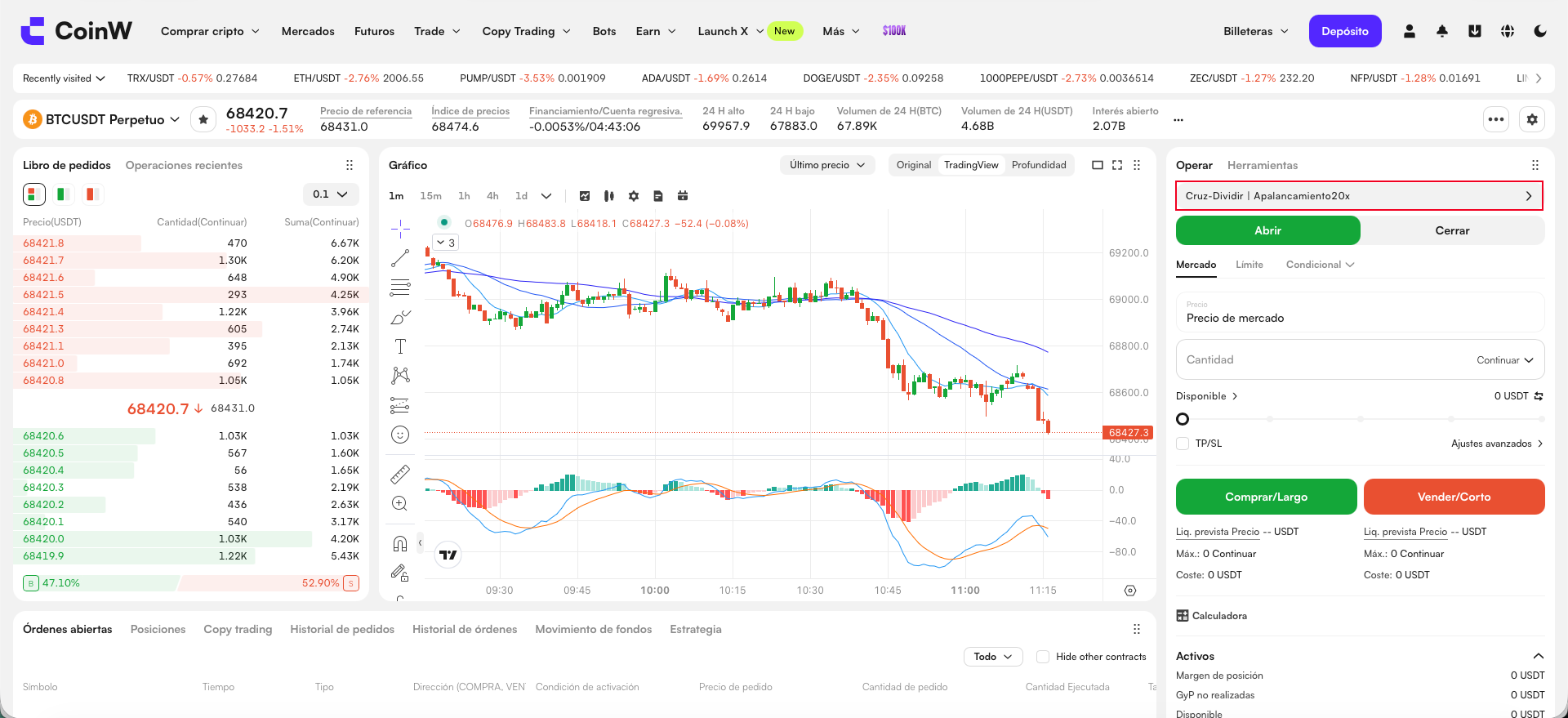
Task: Open the notifications bell
Action: pyautogui.click(x=1442, y=31)
